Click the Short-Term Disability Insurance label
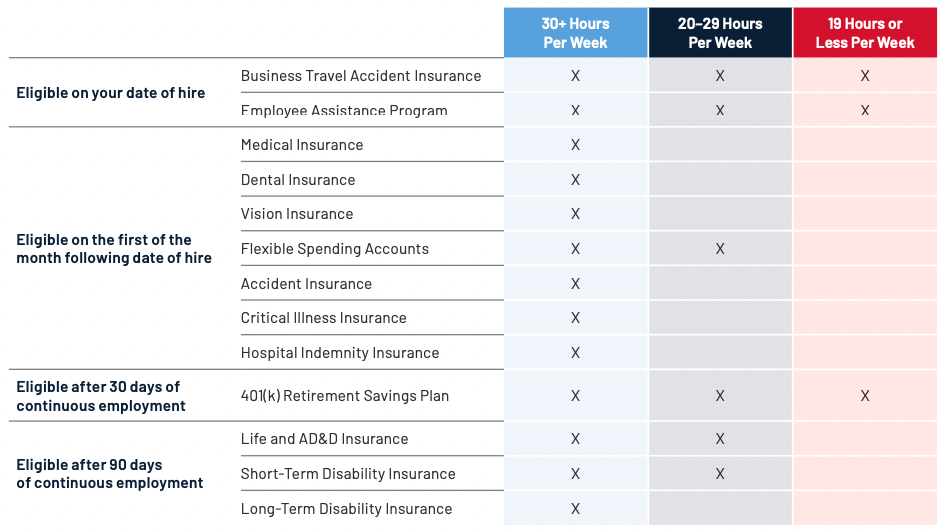This screenshot has width=941, height=532. click(x=348, y=474)
